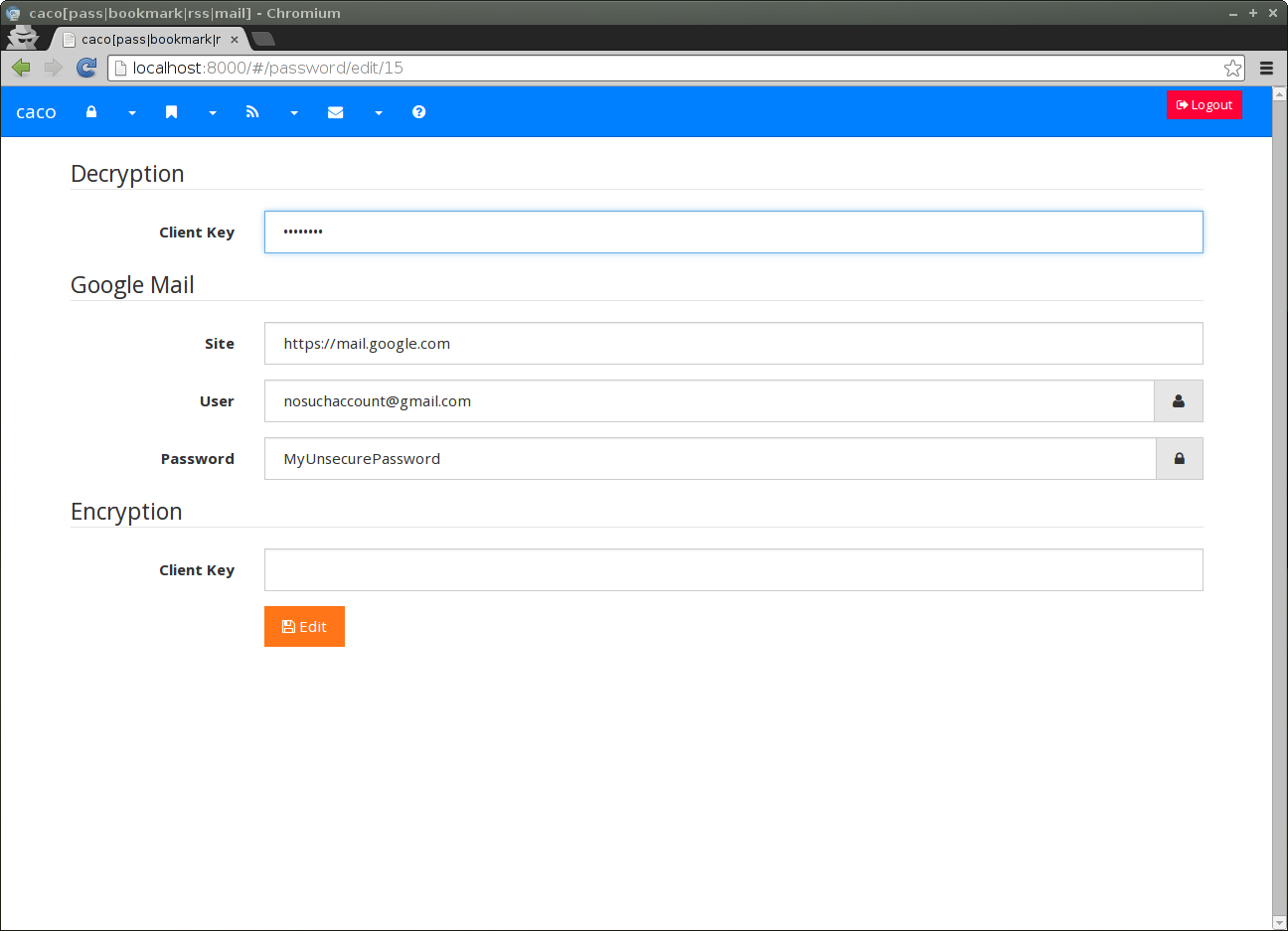The width and height of the screenshot is (1288, 931).
Task: Click the Password field showing MyUnsecurePassword
Action: click(711, 458)
